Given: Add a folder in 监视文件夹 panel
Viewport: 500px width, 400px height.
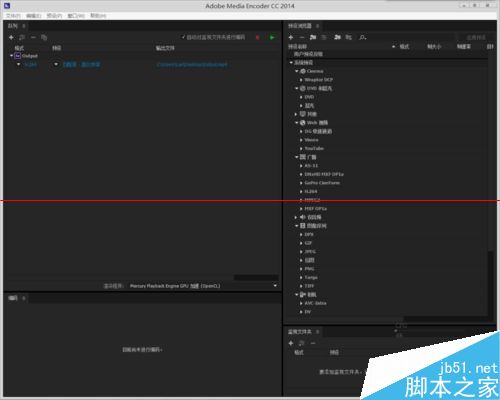Looking at the screenshot, I should (291, 343).
